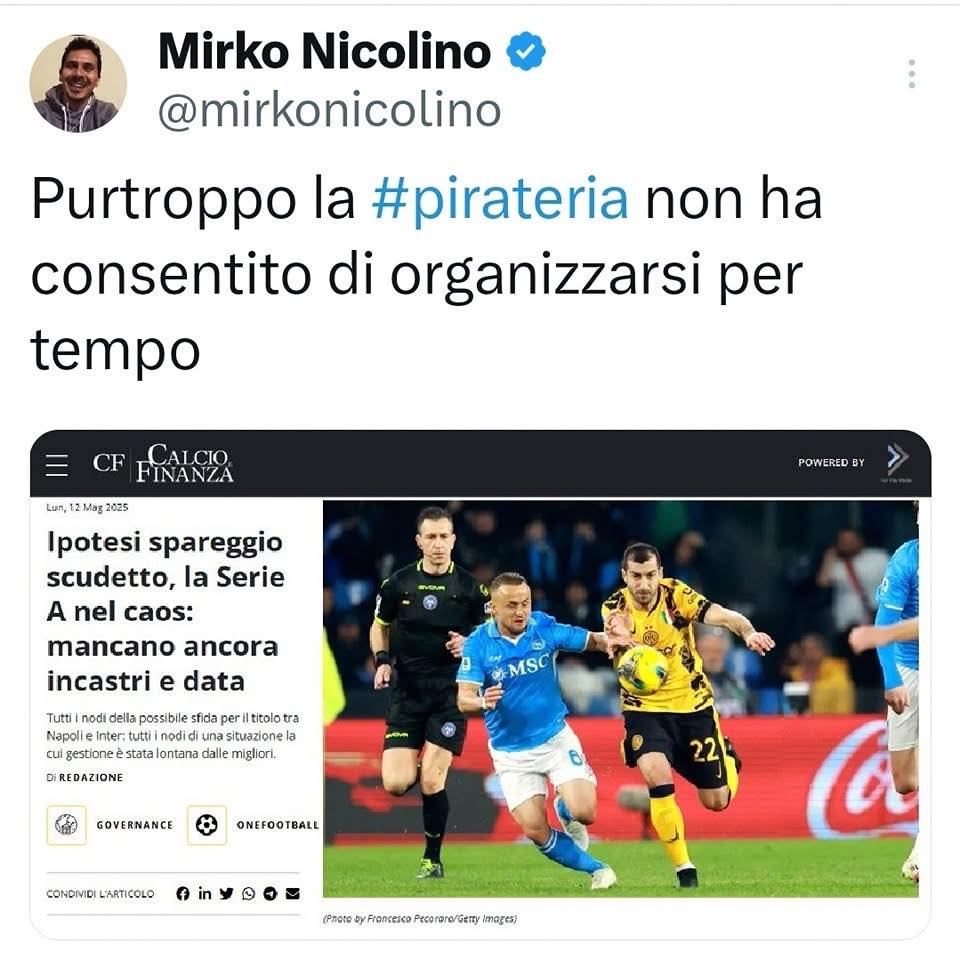Select the OneFootball category tag
Screen dimensions: 960x960
pyautogui.click(x=253, y=825)
